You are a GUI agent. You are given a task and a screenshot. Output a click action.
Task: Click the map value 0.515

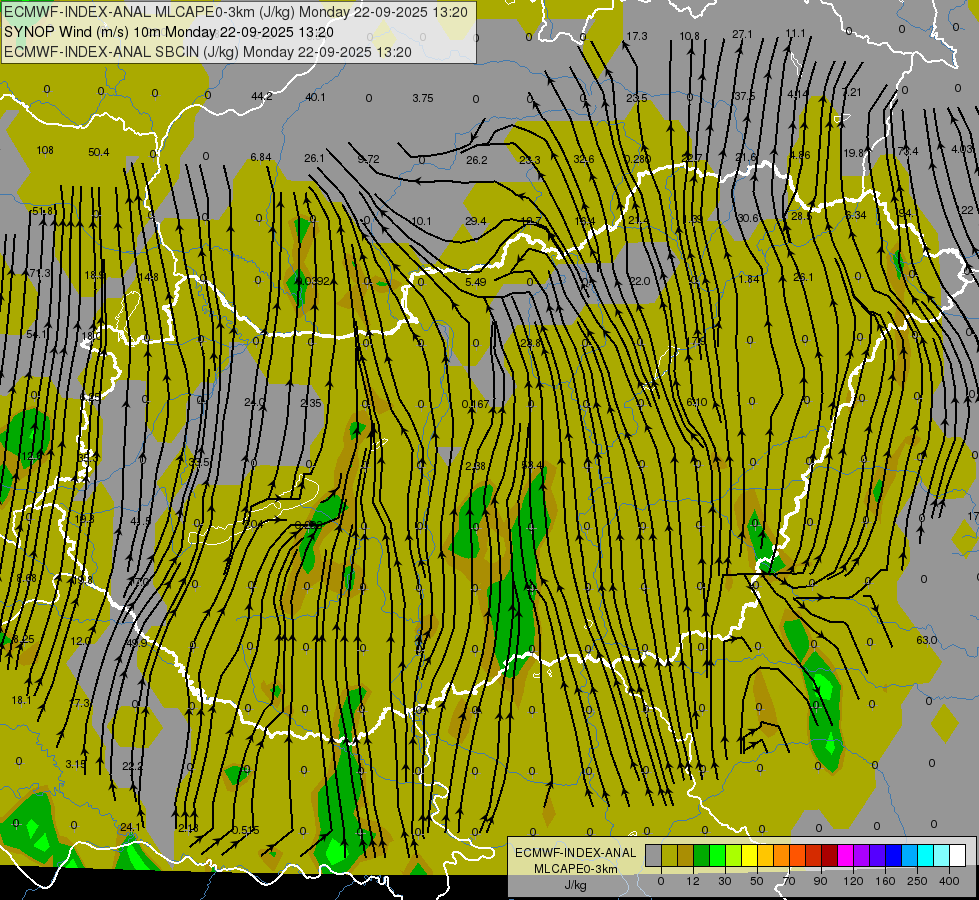point(245,830)
